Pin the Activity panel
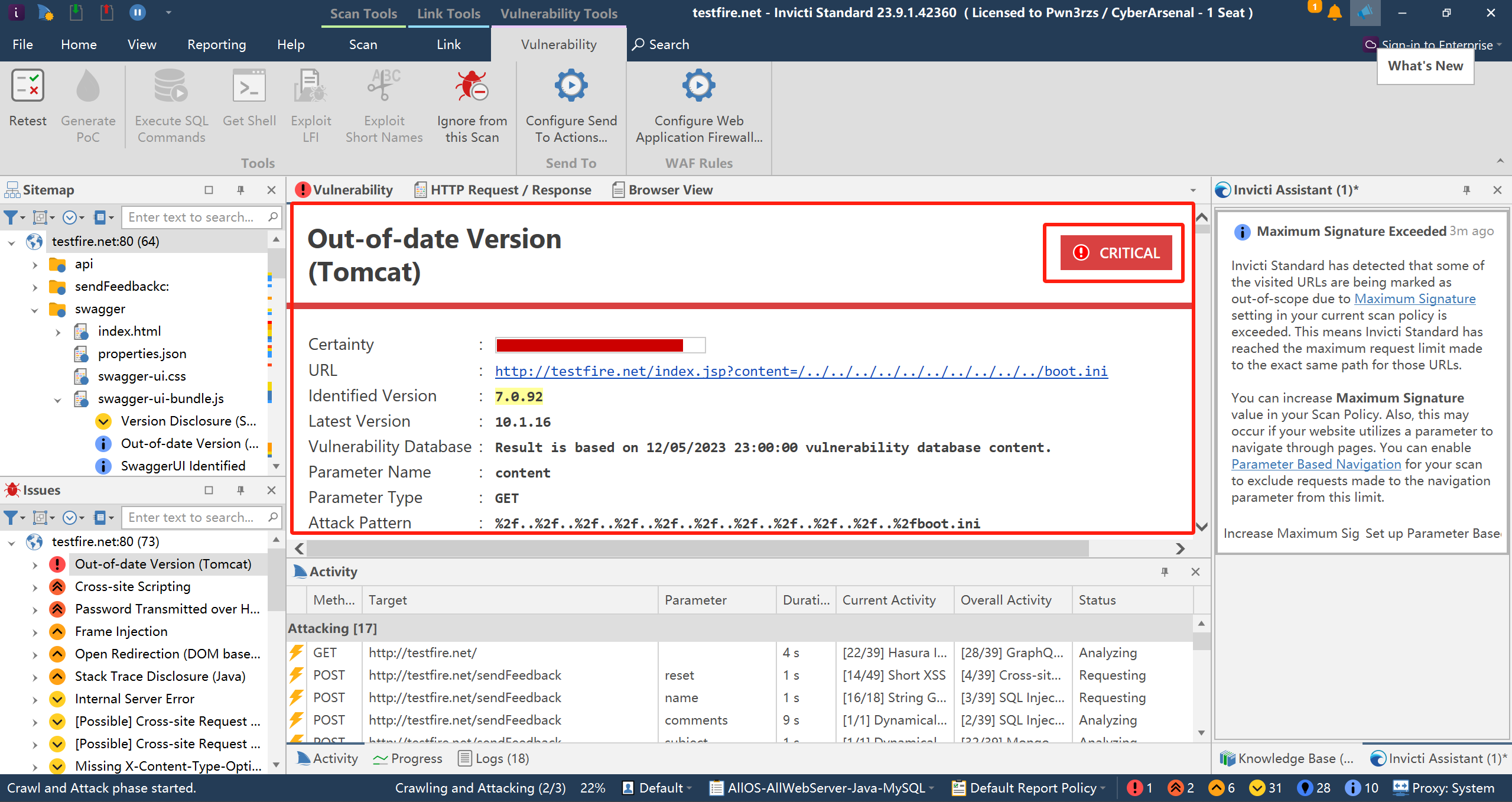Image resolution: width=1512 pixels, height=802 pixels. click(1164, 572)
